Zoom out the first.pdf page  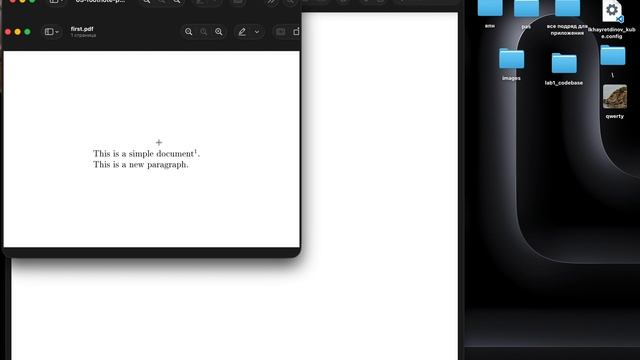(x=188, y=32)
